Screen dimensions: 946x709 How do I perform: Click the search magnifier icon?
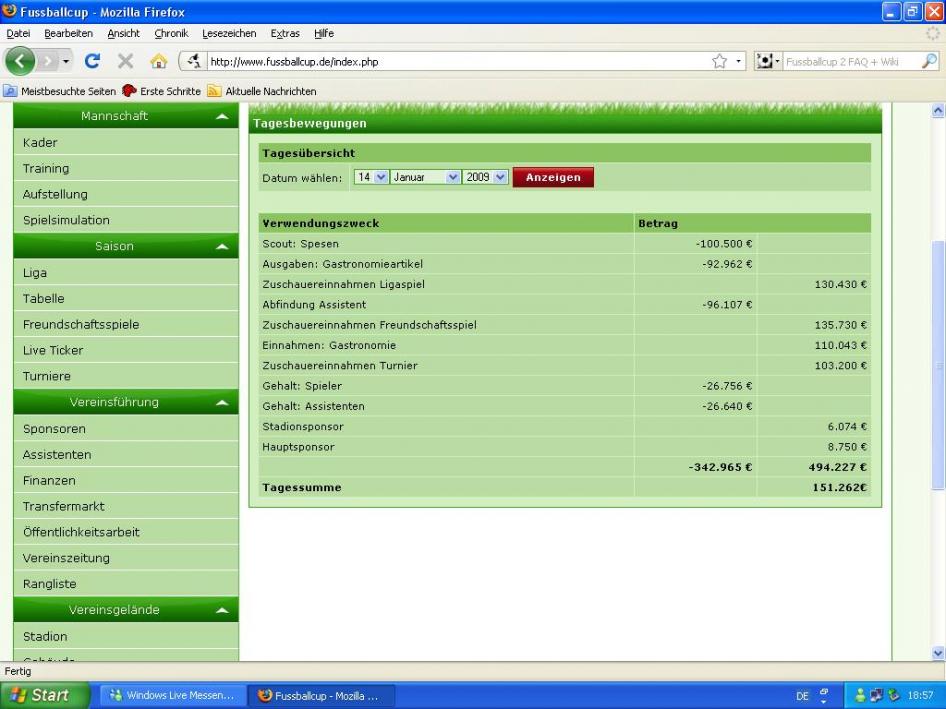[x=931, y=61]
